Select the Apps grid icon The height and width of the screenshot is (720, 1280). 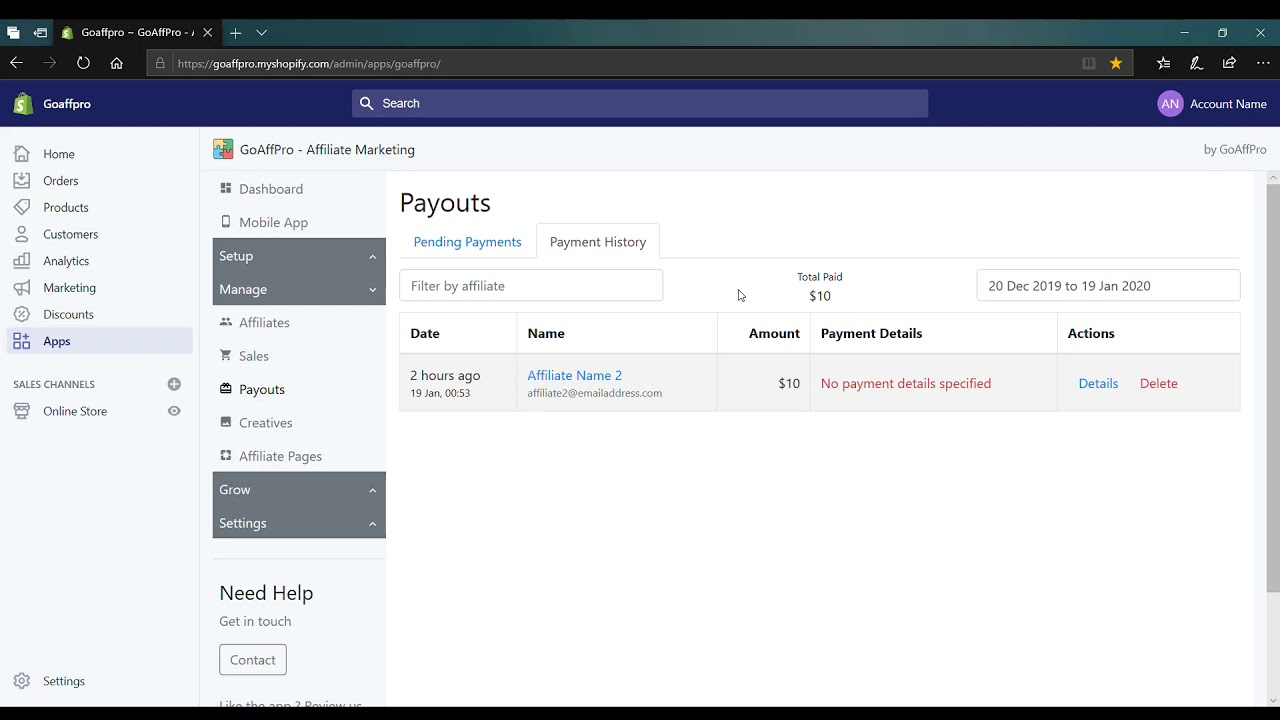22,341
